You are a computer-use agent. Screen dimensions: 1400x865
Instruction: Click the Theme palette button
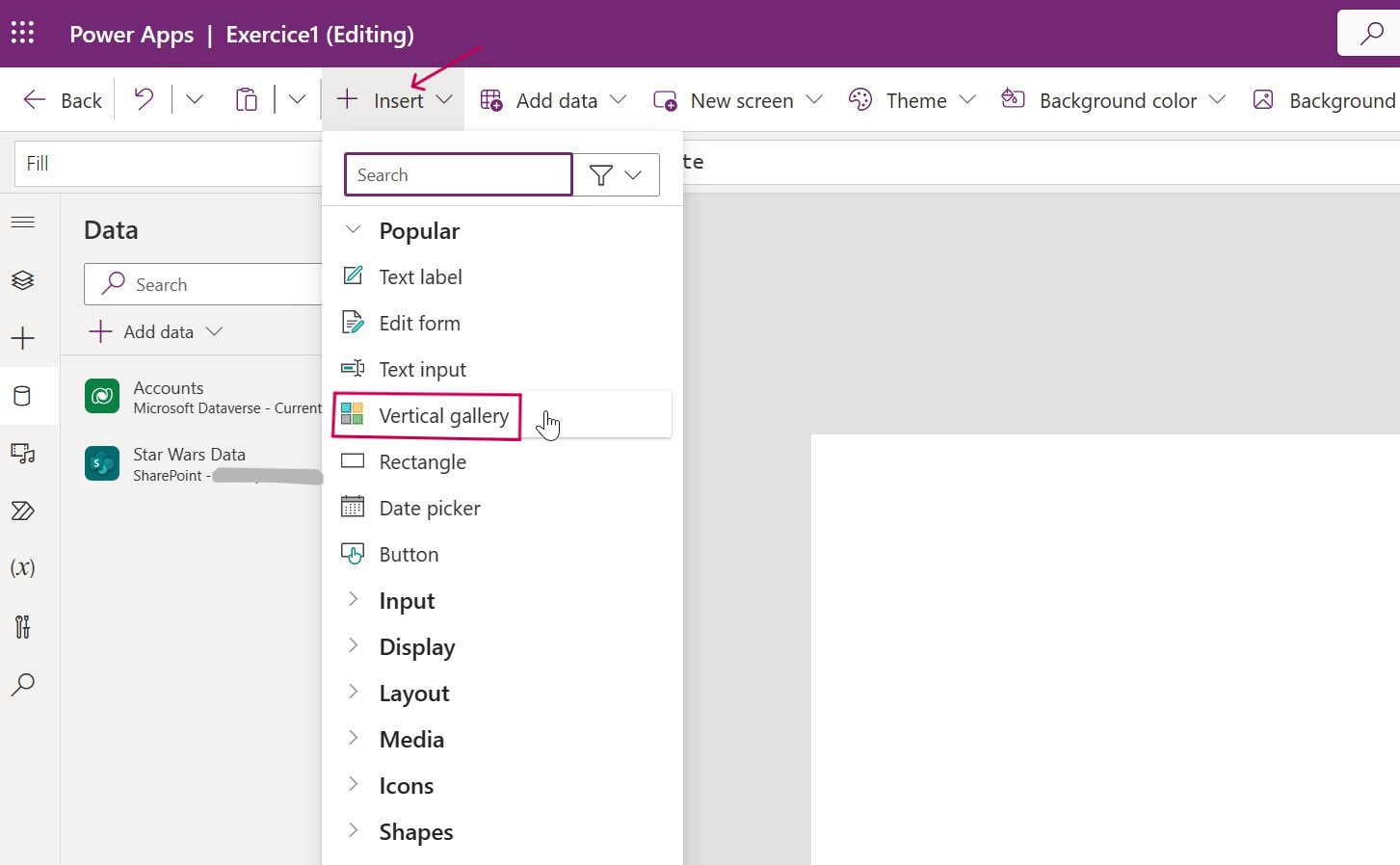[x=898, y=100]
